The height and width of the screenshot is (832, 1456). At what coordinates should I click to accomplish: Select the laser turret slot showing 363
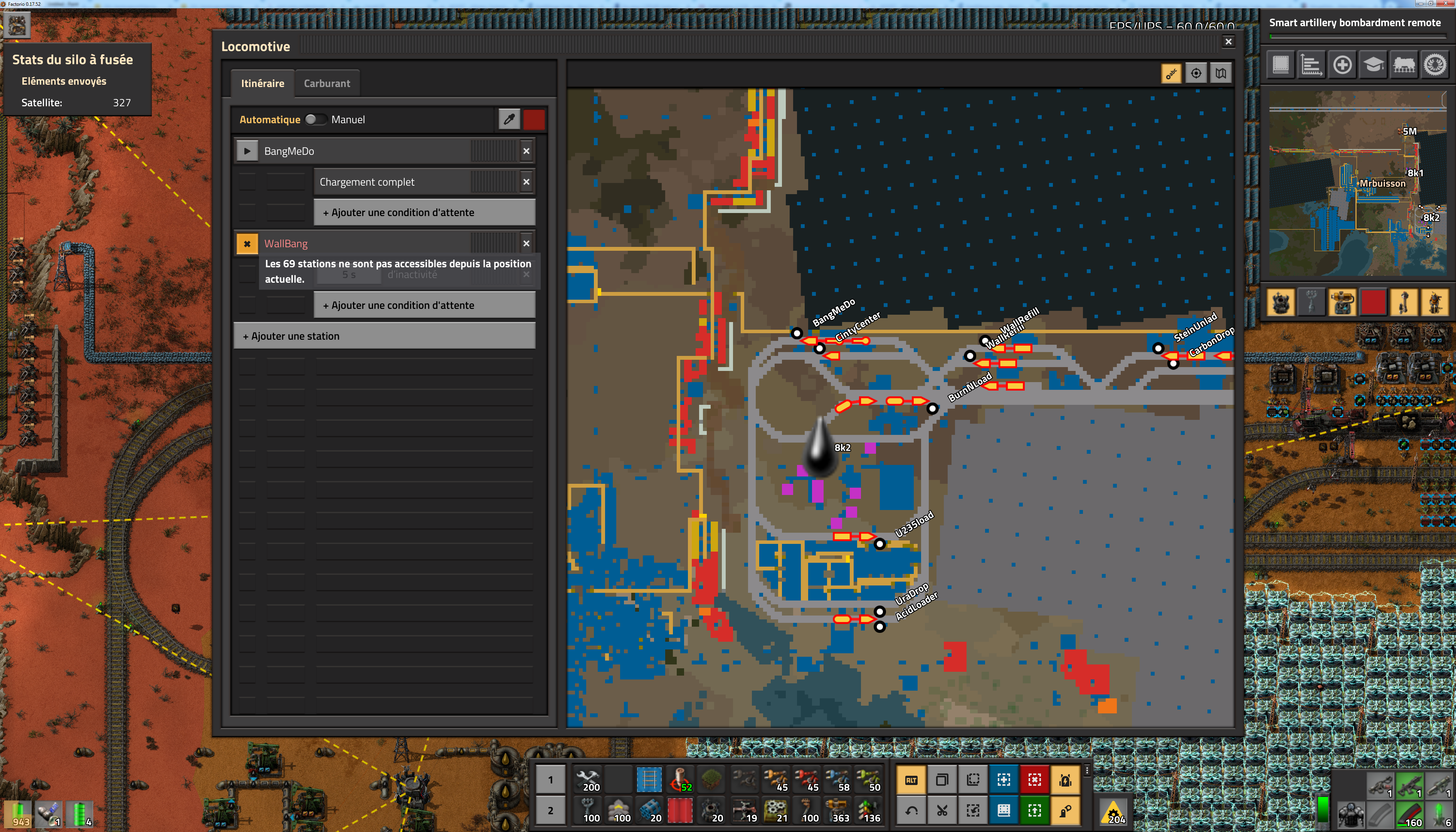[x=837, y=810]
